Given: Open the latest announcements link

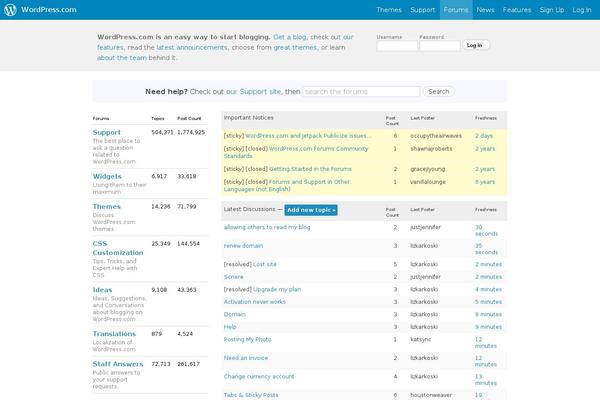Looking at the screenshot, I should click(192, 47).
